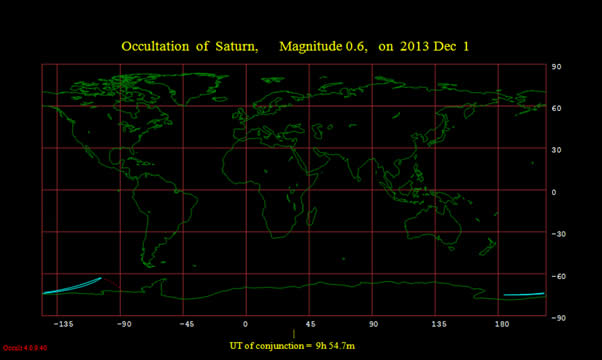
Task: Select the 45 longitude axis label
Action: pyautogui.click(x=311, y=324)
